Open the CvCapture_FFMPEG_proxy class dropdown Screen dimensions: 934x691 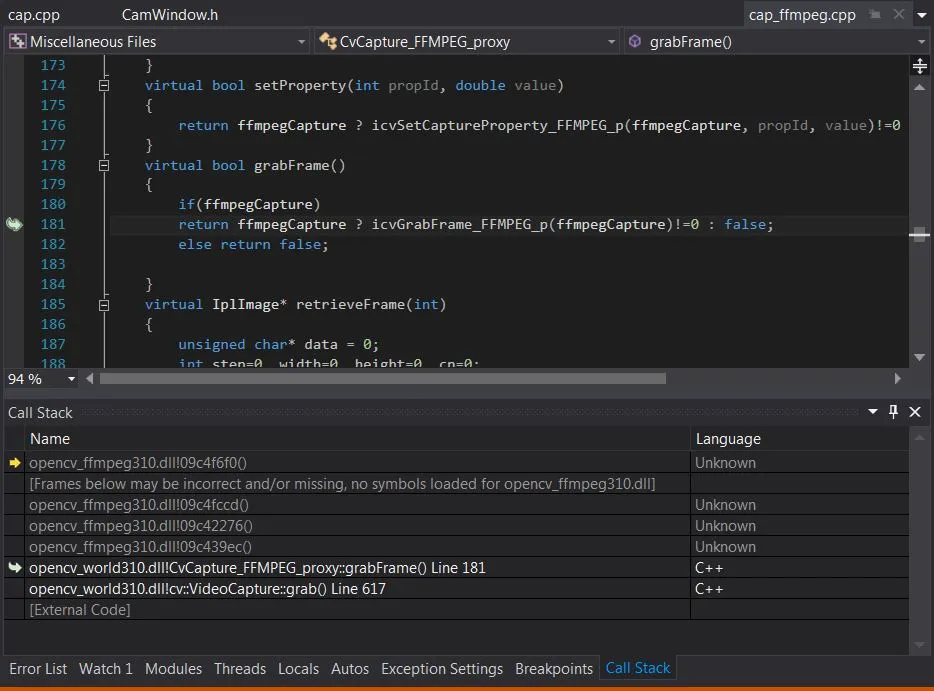(467, 42)
